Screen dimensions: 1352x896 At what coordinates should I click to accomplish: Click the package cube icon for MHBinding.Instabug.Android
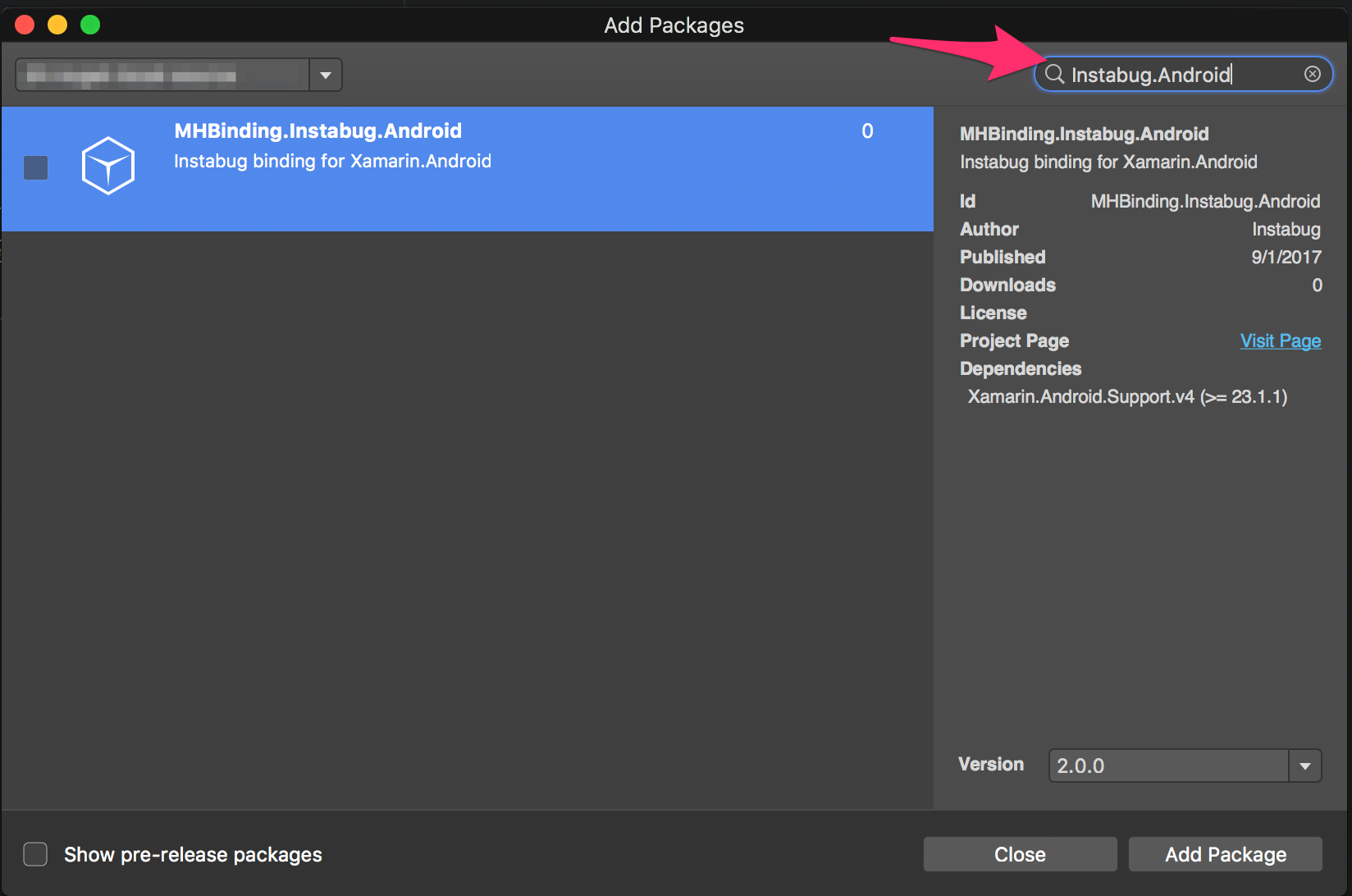pyautogui.click(x=108, y=166)
